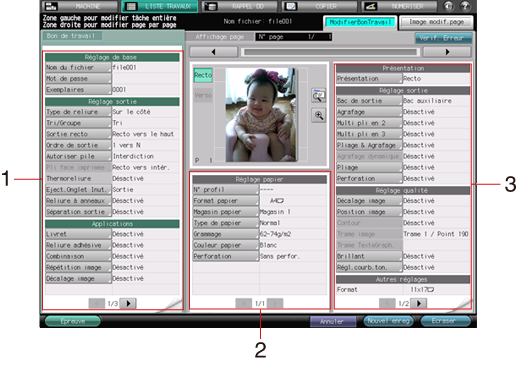Switch to LISTE TRAVAUX tab
Screen dimensions: 517x368
pyautogui.click(x=160, y=6)
